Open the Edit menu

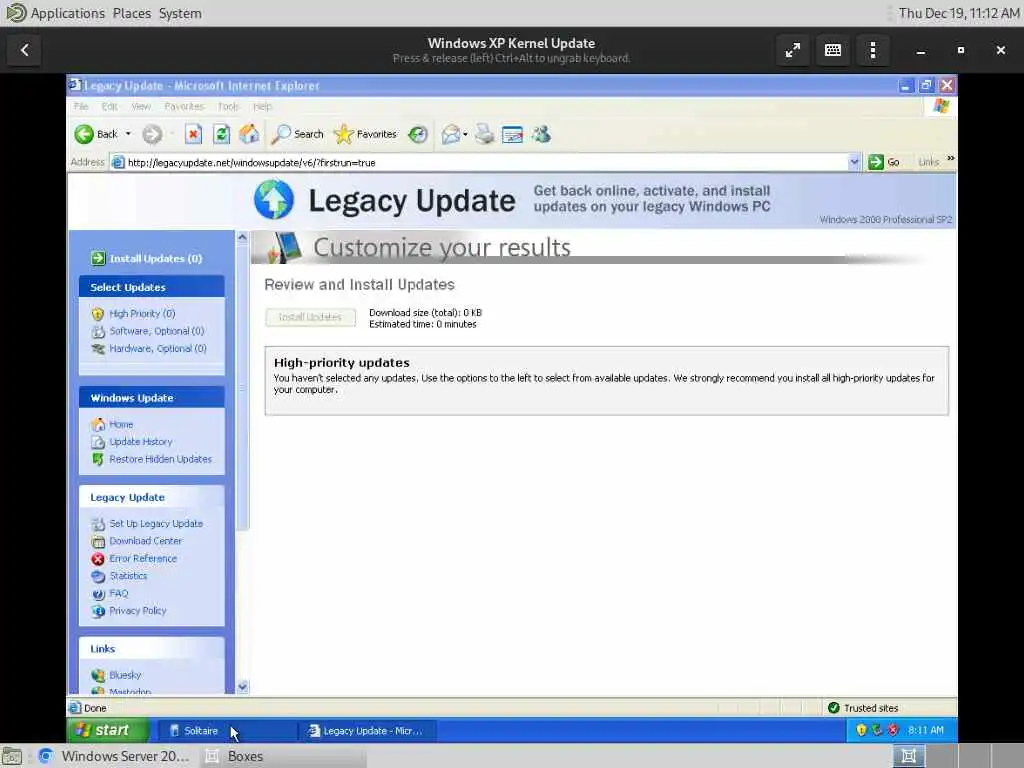tap(110, 106)
